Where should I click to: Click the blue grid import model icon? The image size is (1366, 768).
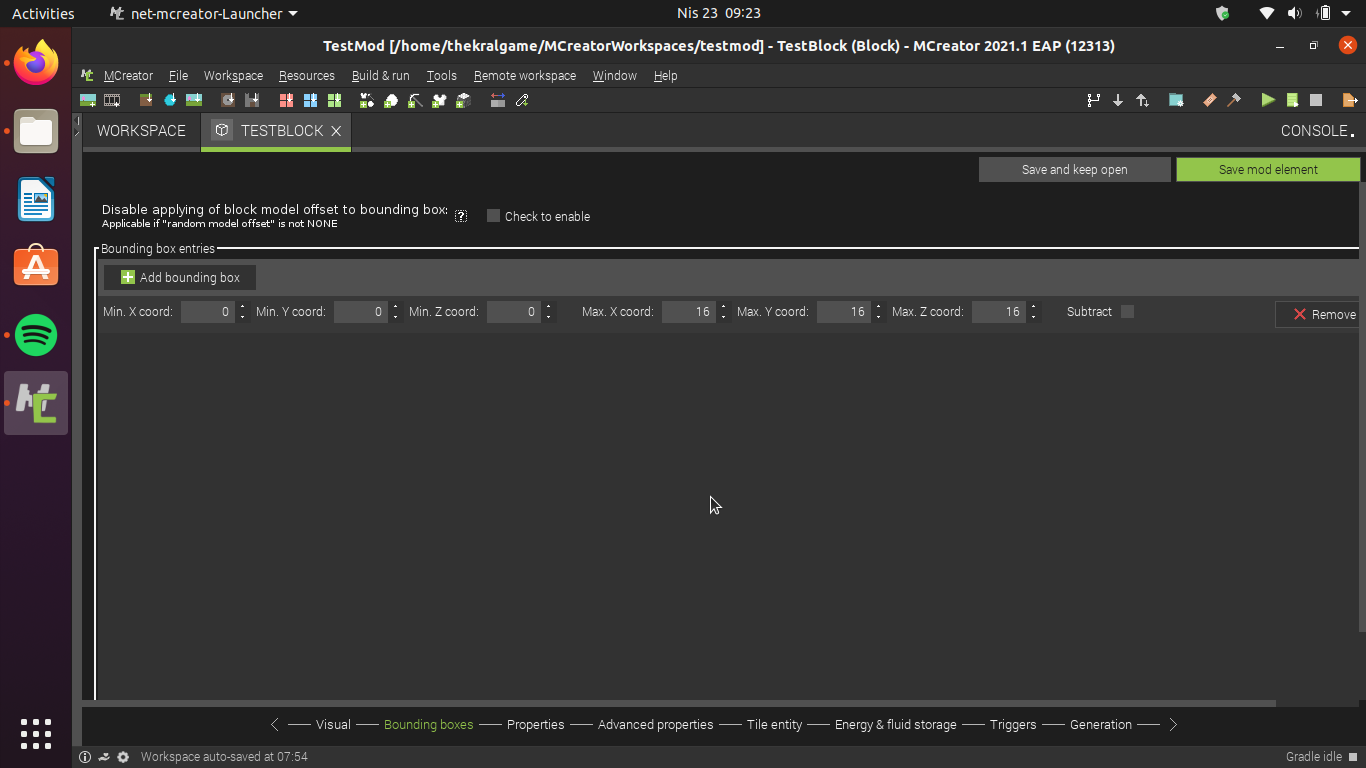click(x=311, y=100)
